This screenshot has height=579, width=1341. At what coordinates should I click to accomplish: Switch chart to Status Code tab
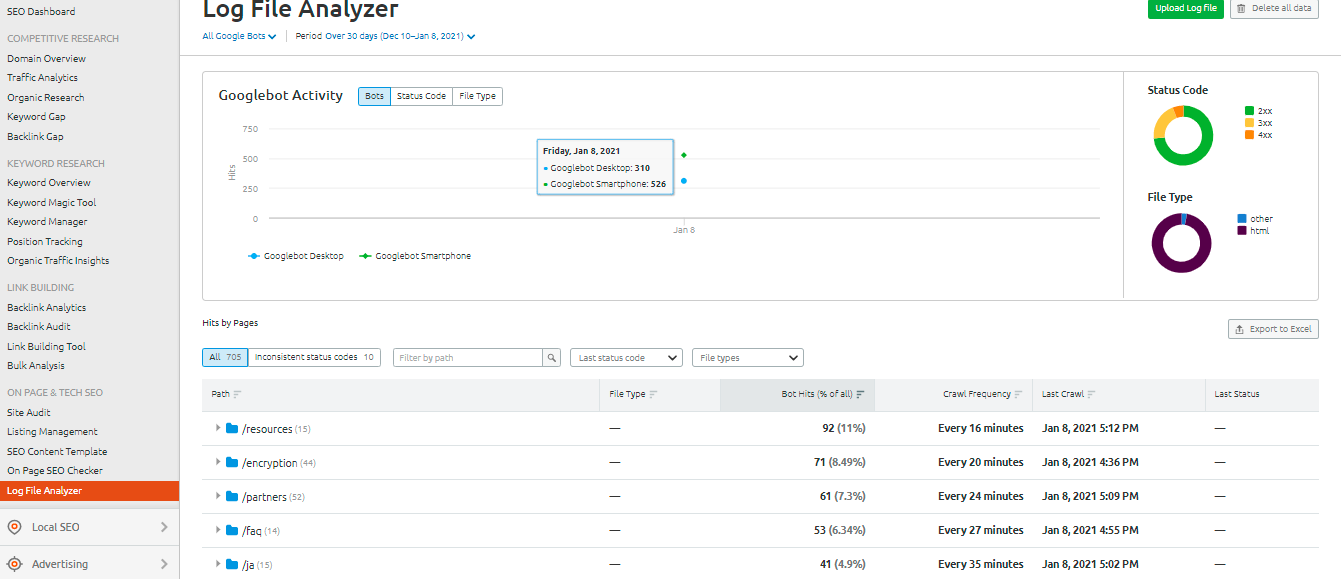point(421,96)
